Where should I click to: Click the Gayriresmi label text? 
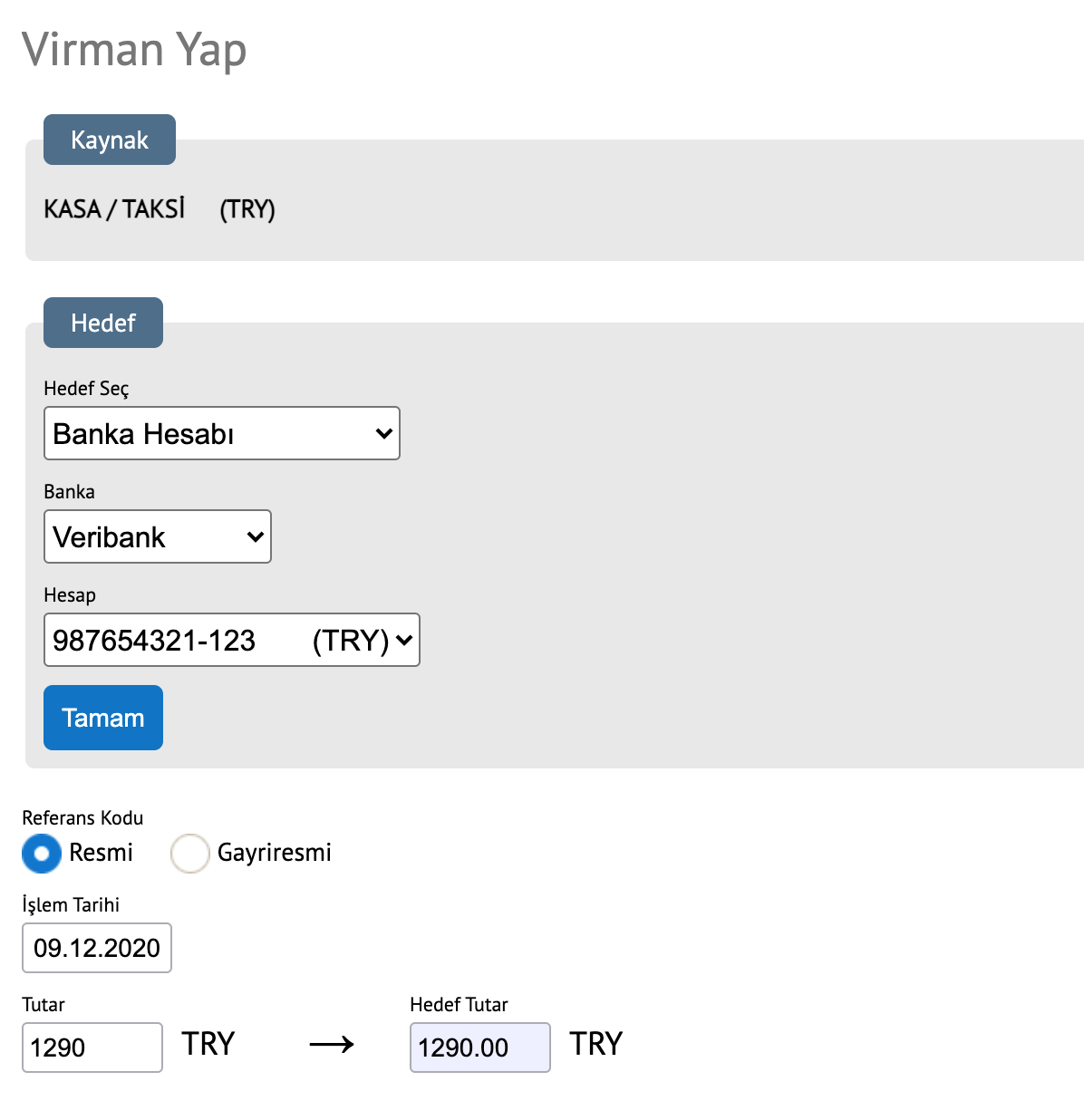point(275,853)
